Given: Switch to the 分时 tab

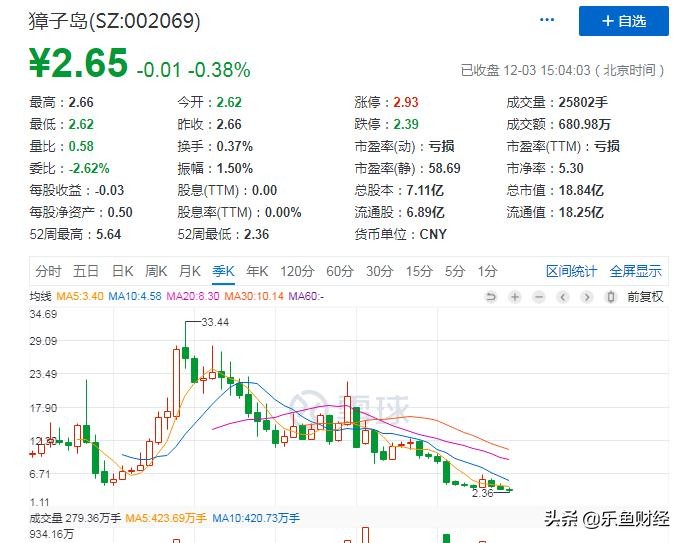Looking at the screenshot, I should [48, 271].
